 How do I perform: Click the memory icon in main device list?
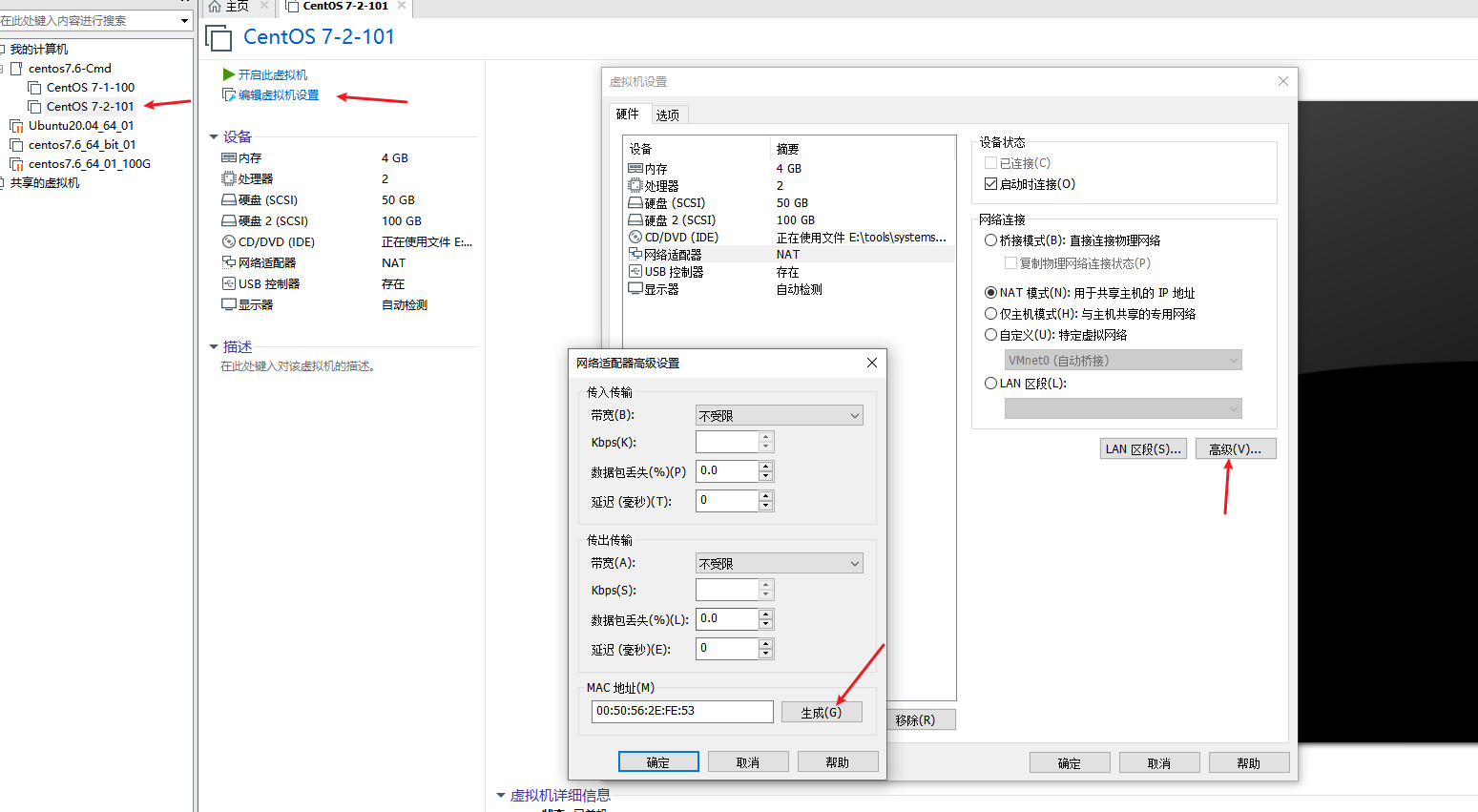229,157
